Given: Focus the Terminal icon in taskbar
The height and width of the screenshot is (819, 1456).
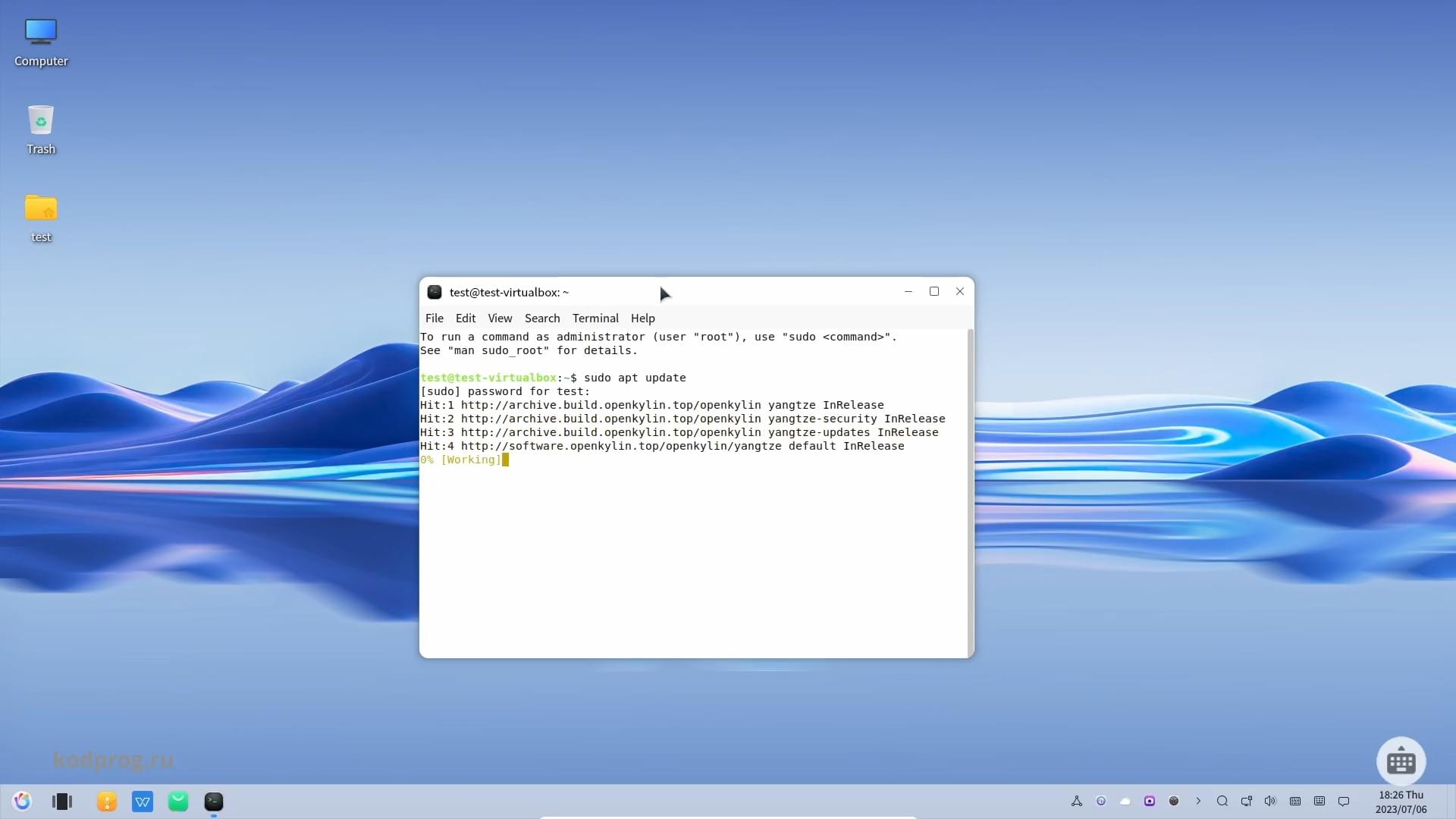Looking at the screenshot, I should (x=214, y=802).
